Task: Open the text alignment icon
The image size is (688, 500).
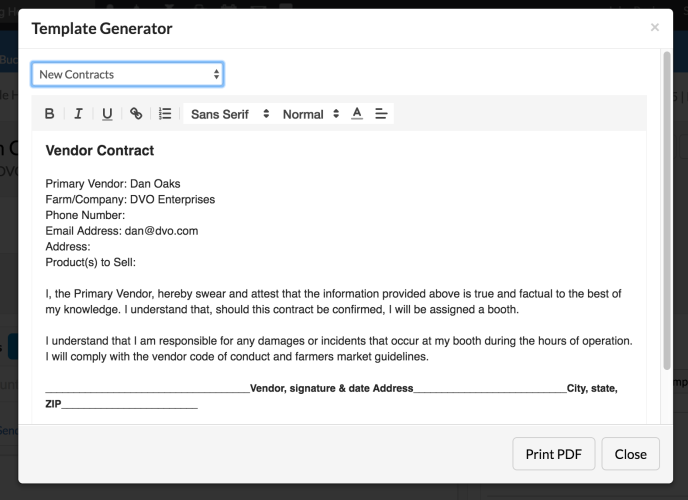Action: point(381,114)
